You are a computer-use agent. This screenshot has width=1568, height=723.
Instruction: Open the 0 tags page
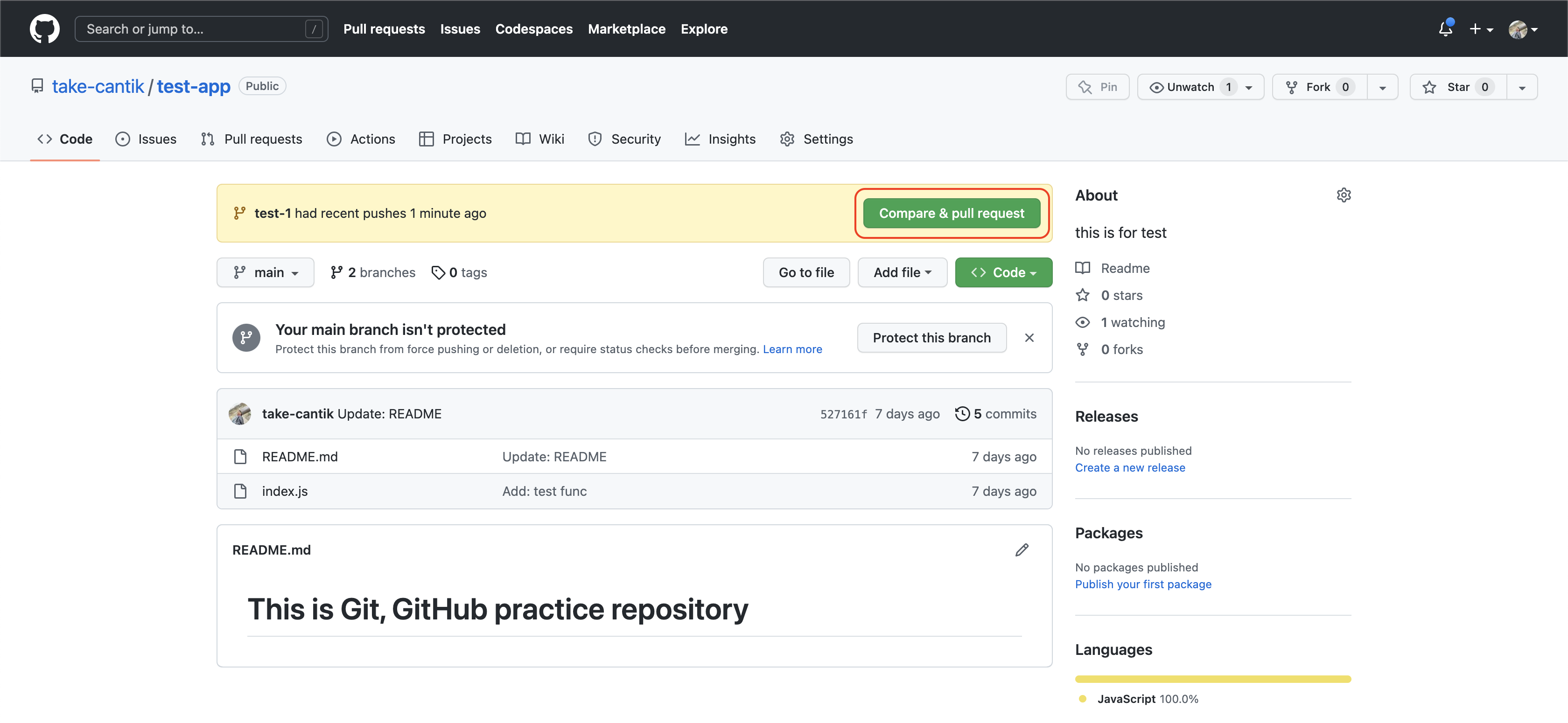click(x=460, y=273)
